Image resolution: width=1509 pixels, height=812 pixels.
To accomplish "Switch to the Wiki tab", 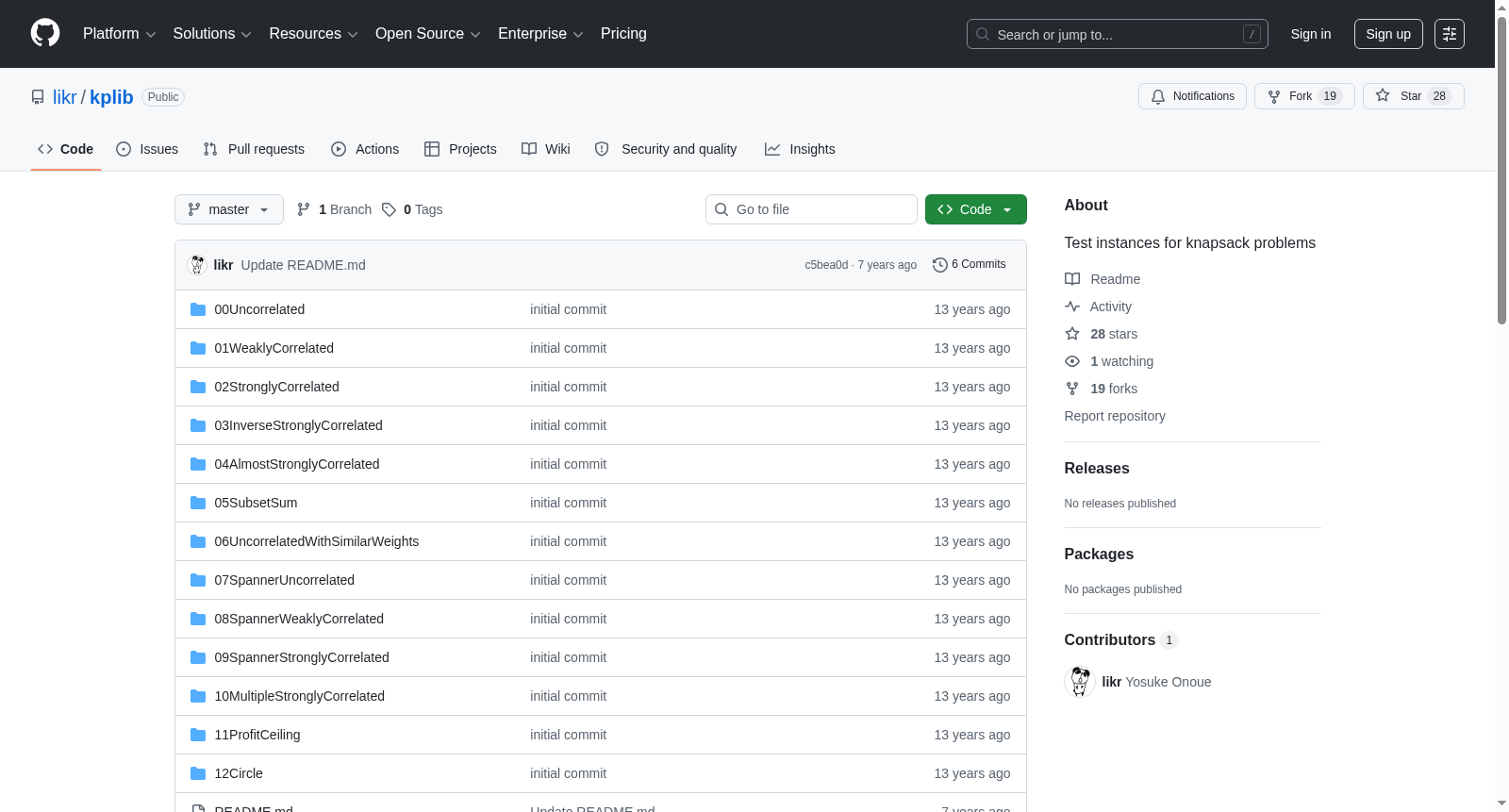I will pyautogui.click(x=546, y=149).
